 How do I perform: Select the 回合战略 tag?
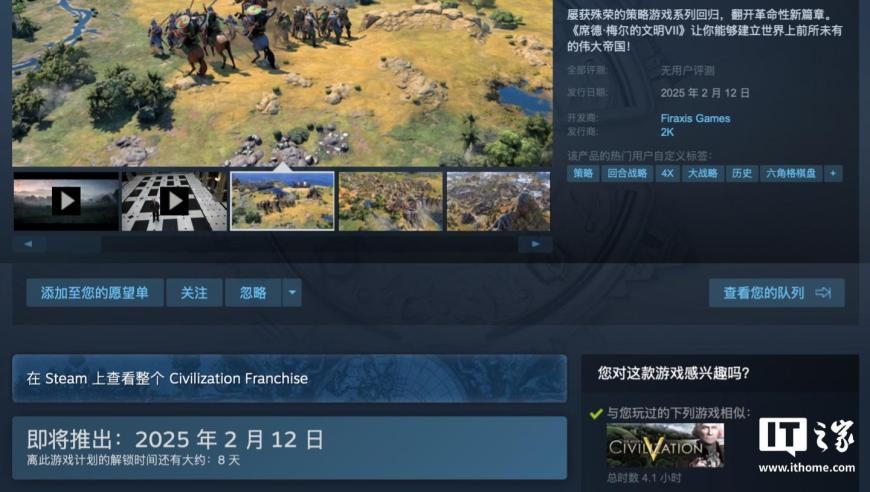(x=628, y=174)
